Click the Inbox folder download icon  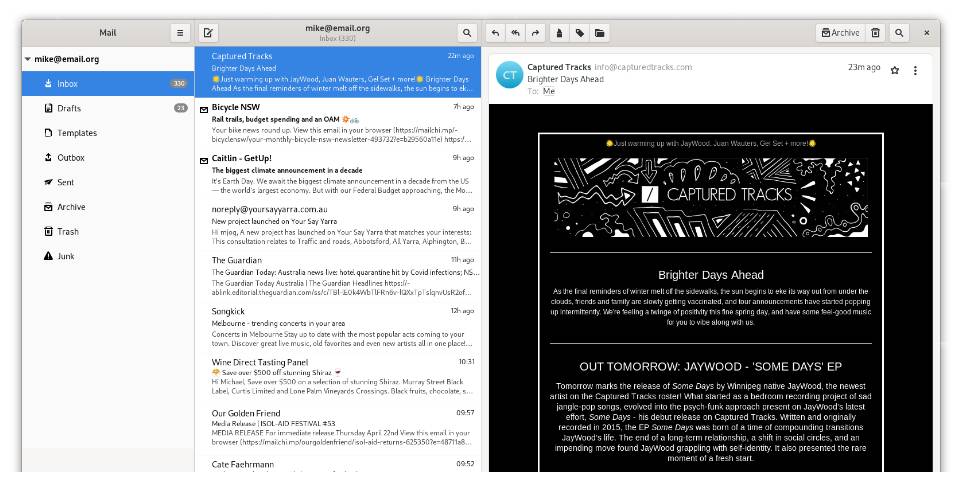click(48, 84)
